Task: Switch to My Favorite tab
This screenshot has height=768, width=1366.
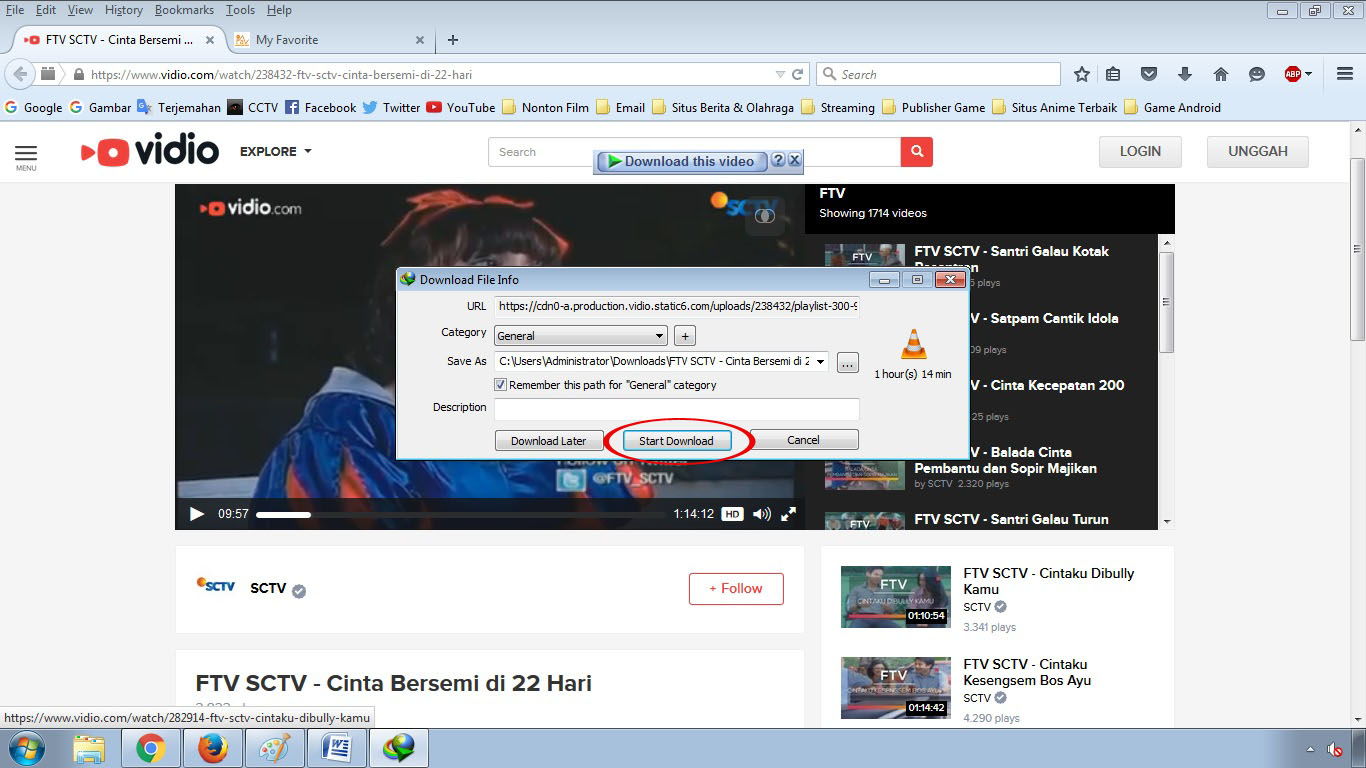Action: (x=330, y=40)
